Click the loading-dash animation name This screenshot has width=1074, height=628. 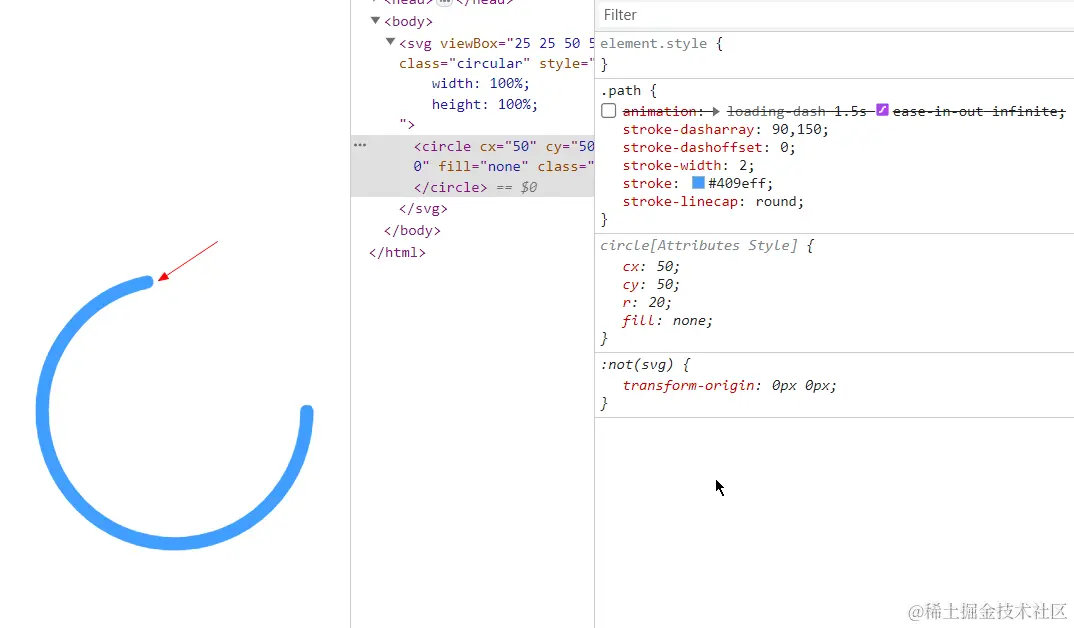click(776, 111)
